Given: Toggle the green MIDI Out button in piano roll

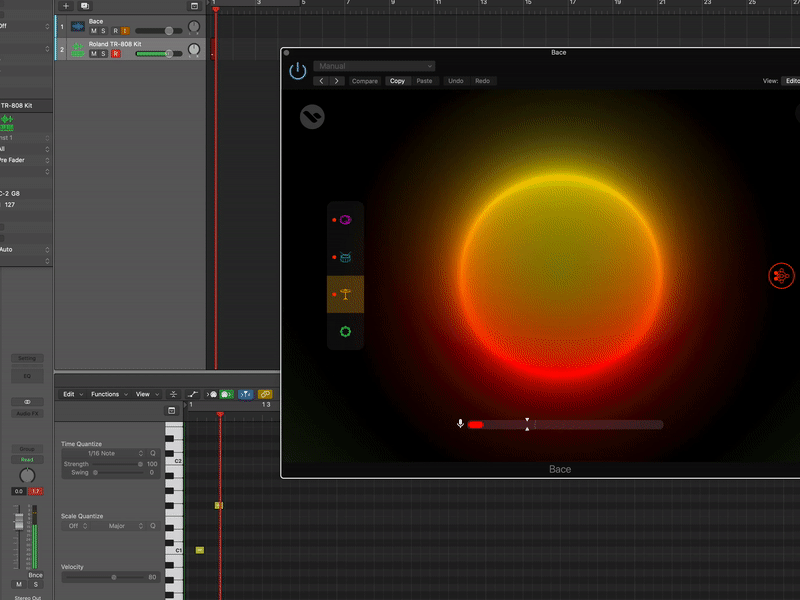Looking at the screenshot, I should [x=227, y=394].
